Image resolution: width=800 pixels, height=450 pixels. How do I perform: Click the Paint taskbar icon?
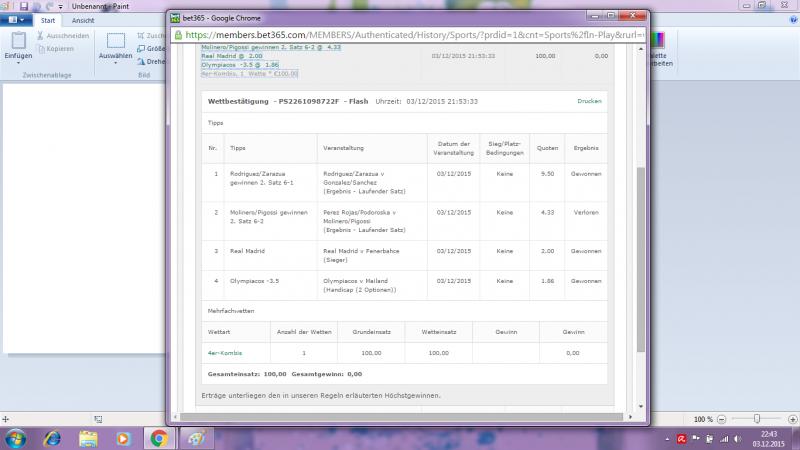(196, 439)
